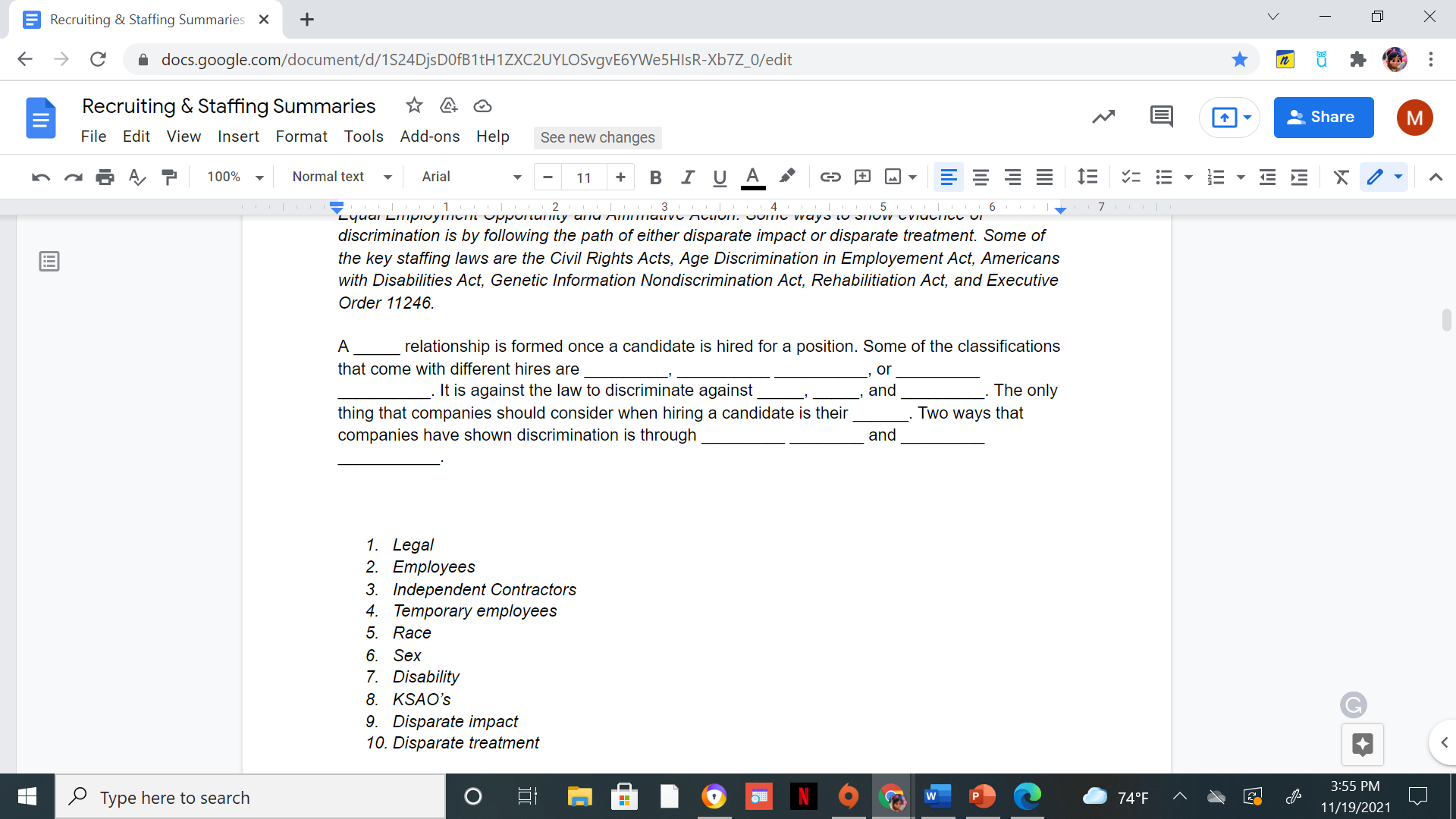
Task: Click the document title Recruiting & Staffing Summaries
Action: (x=228, y=106)
